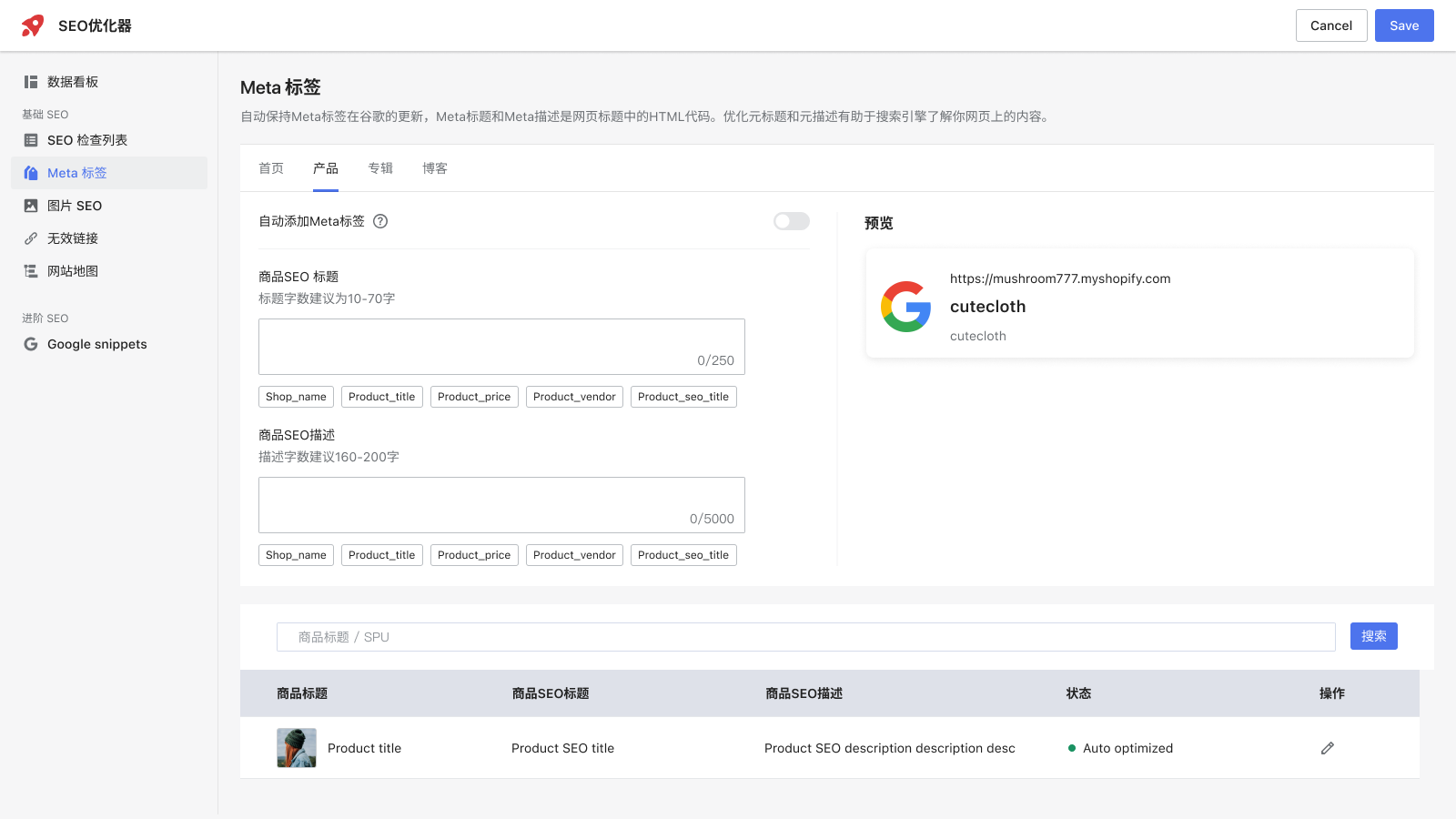Screen dimensions: 1456x819
Task: Insert Product_title tag into SEO description
Action: (382, 555)
